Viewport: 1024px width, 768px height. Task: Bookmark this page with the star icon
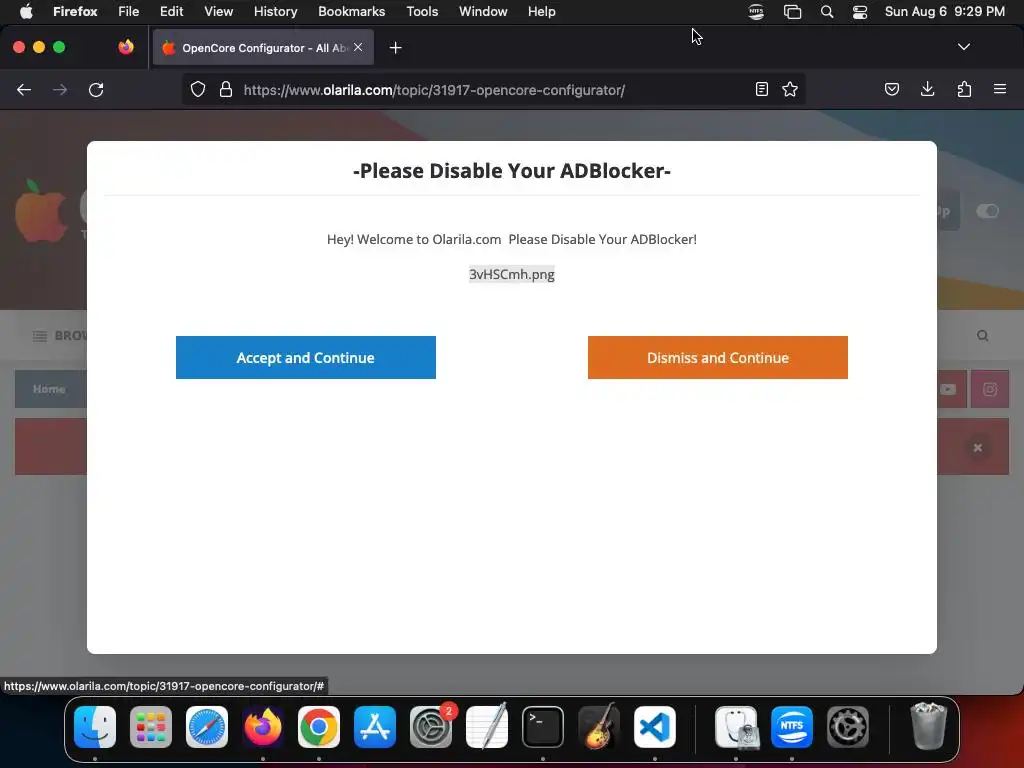pyautogui.click(x=790, y=89)
